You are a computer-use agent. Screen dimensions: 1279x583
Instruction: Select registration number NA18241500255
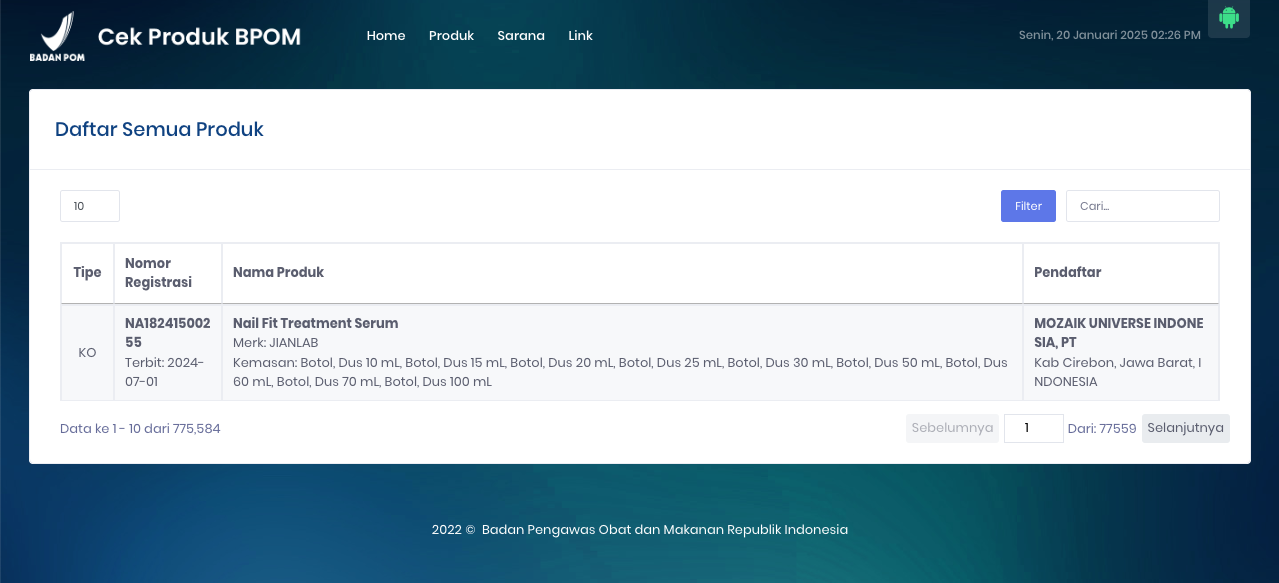[167, 332]
